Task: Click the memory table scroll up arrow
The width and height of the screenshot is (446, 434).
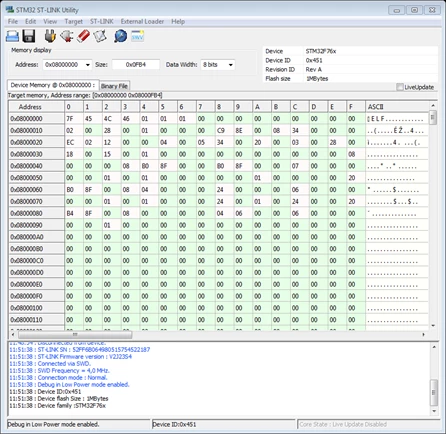Action: pyautogui.click(x=433, y=105)
